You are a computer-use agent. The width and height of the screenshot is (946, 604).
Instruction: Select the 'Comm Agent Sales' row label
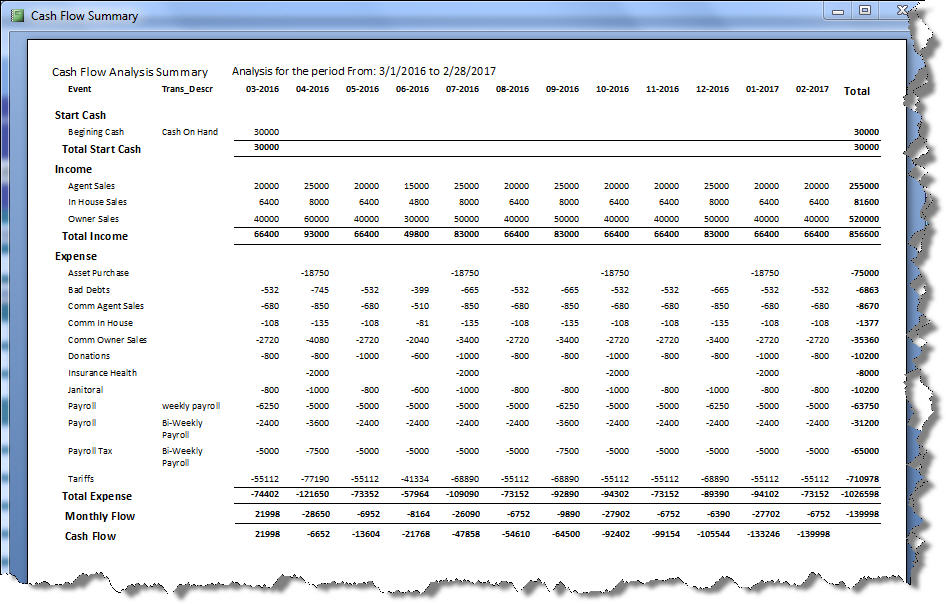(x=106, y=306)
